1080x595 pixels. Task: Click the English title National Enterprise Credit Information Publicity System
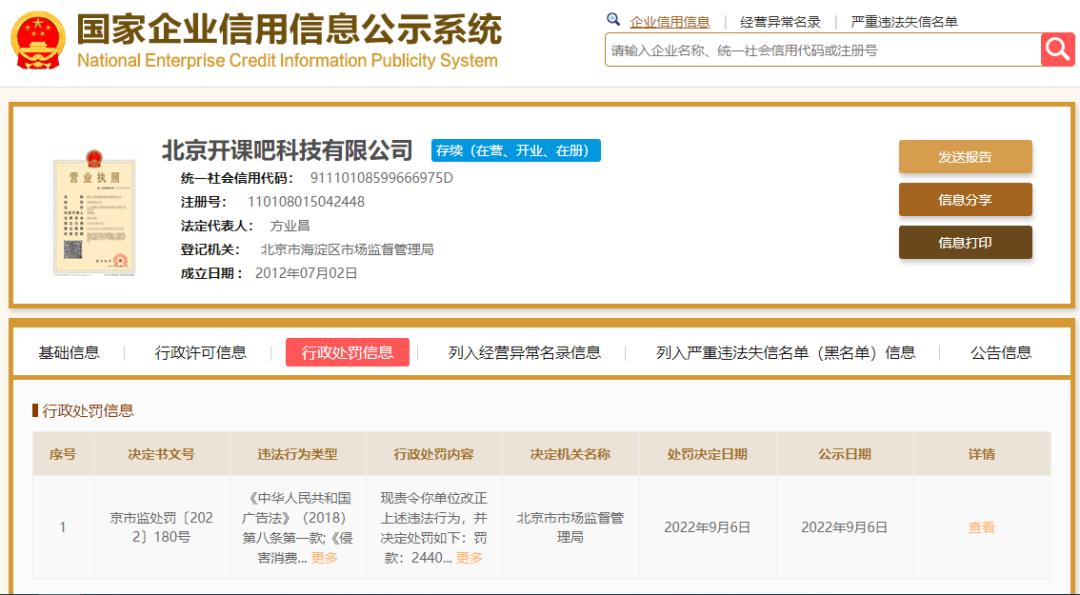coord(287,61)
